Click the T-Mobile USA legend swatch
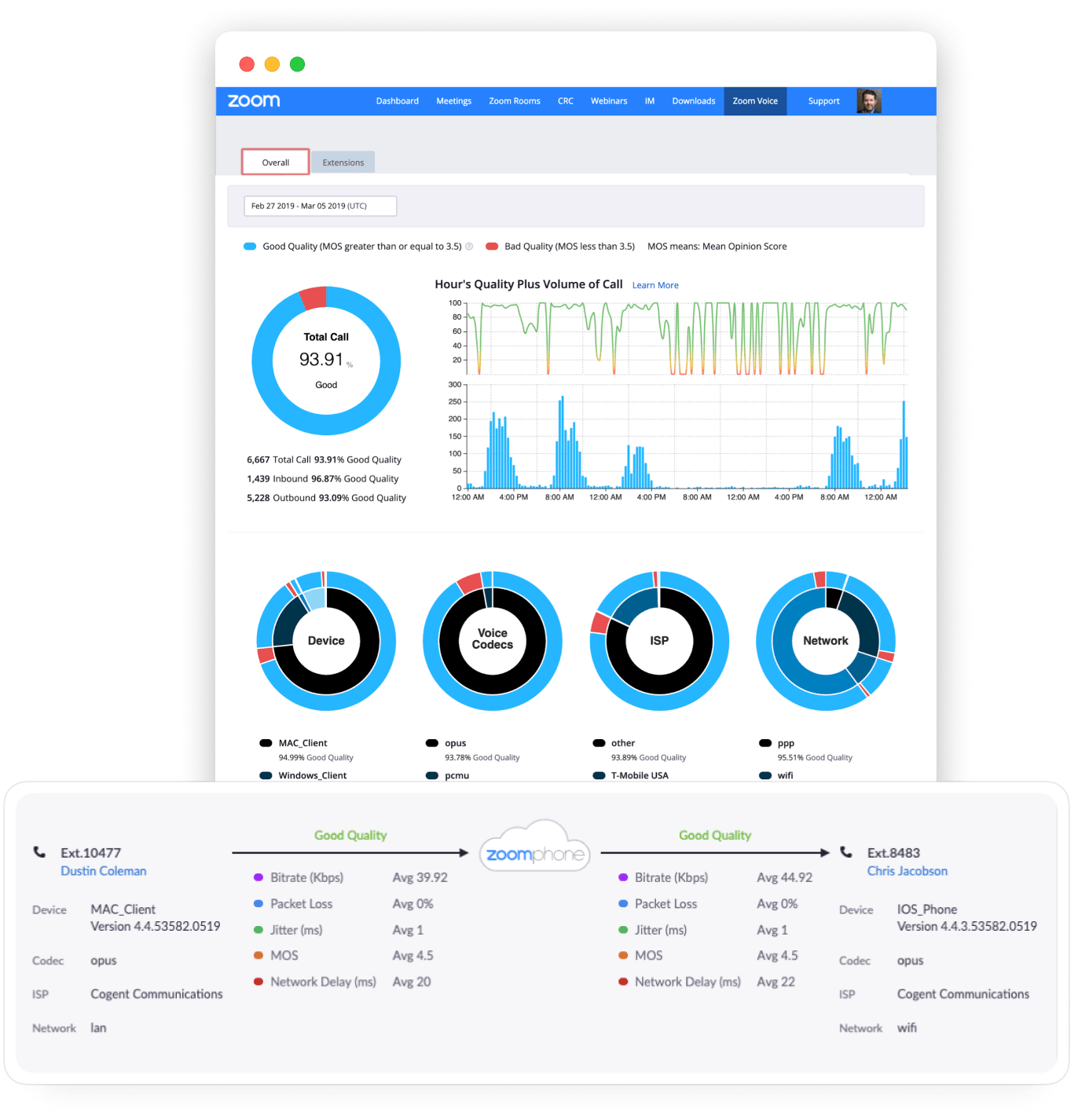 599,775
